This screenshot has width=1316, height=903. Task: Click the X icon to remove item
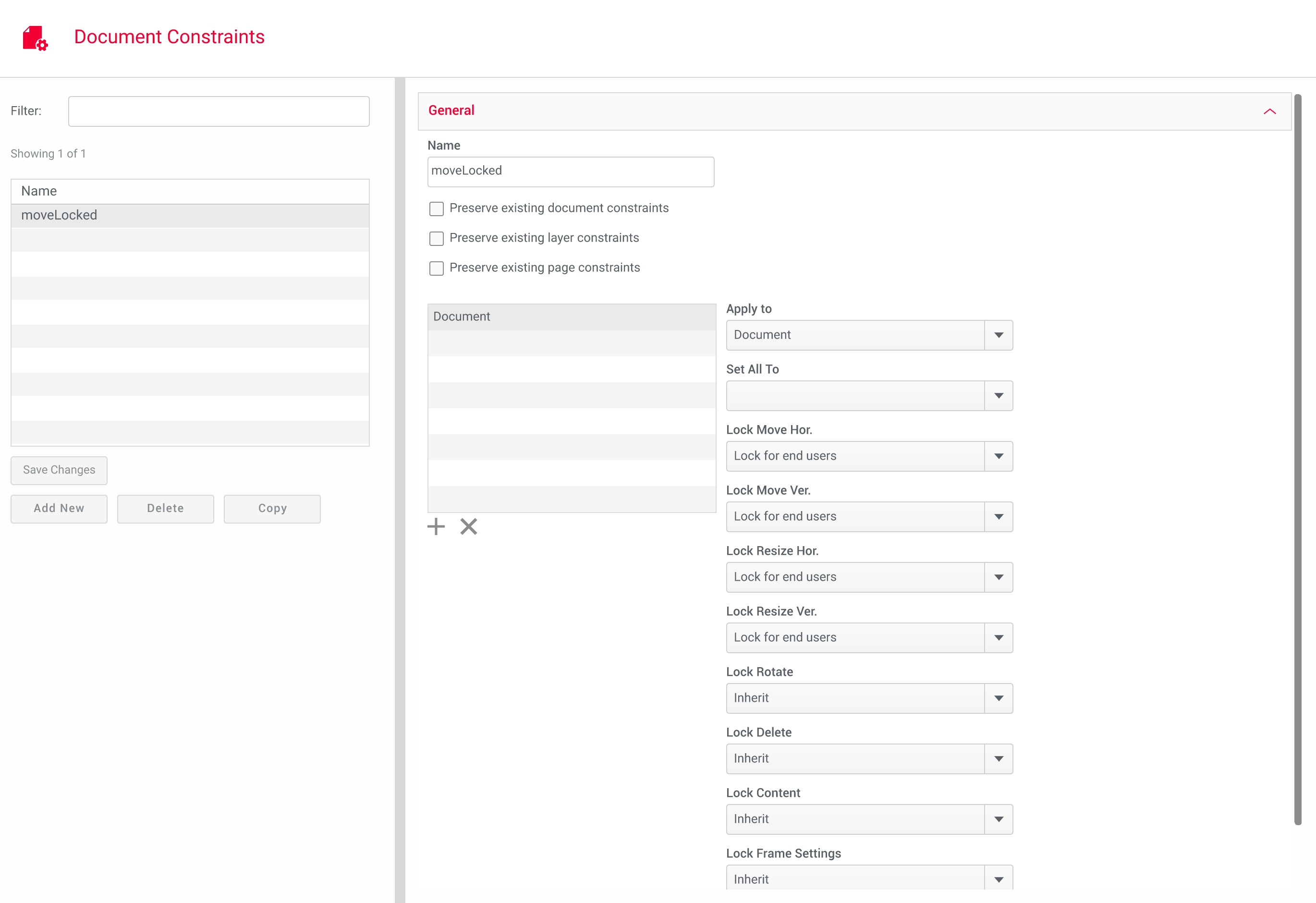pos(468,526)
